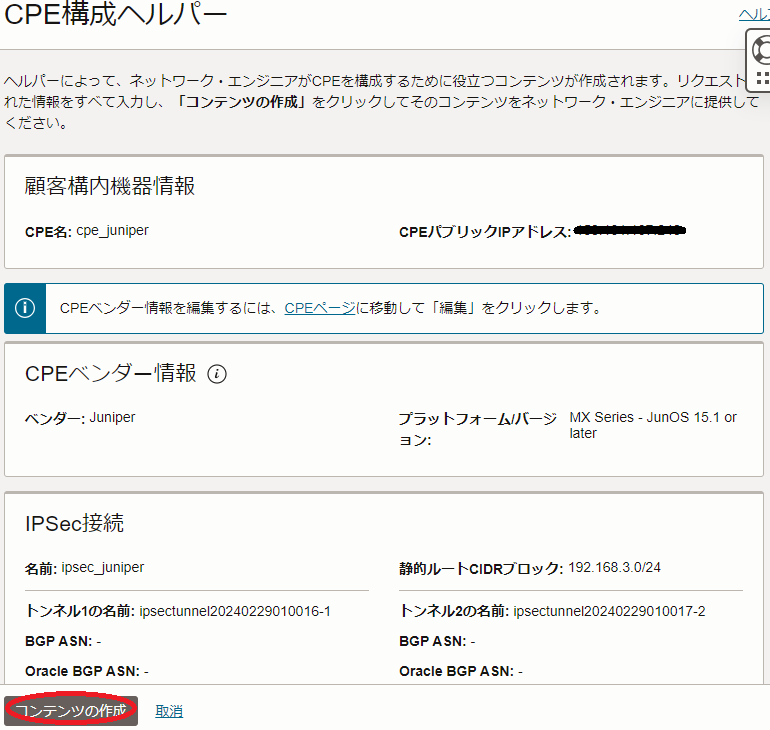Click the cpe_juniper CPE name value
The width and height of the screenshot is (770, 730).
pyautogui.click(x=112, y=231)
